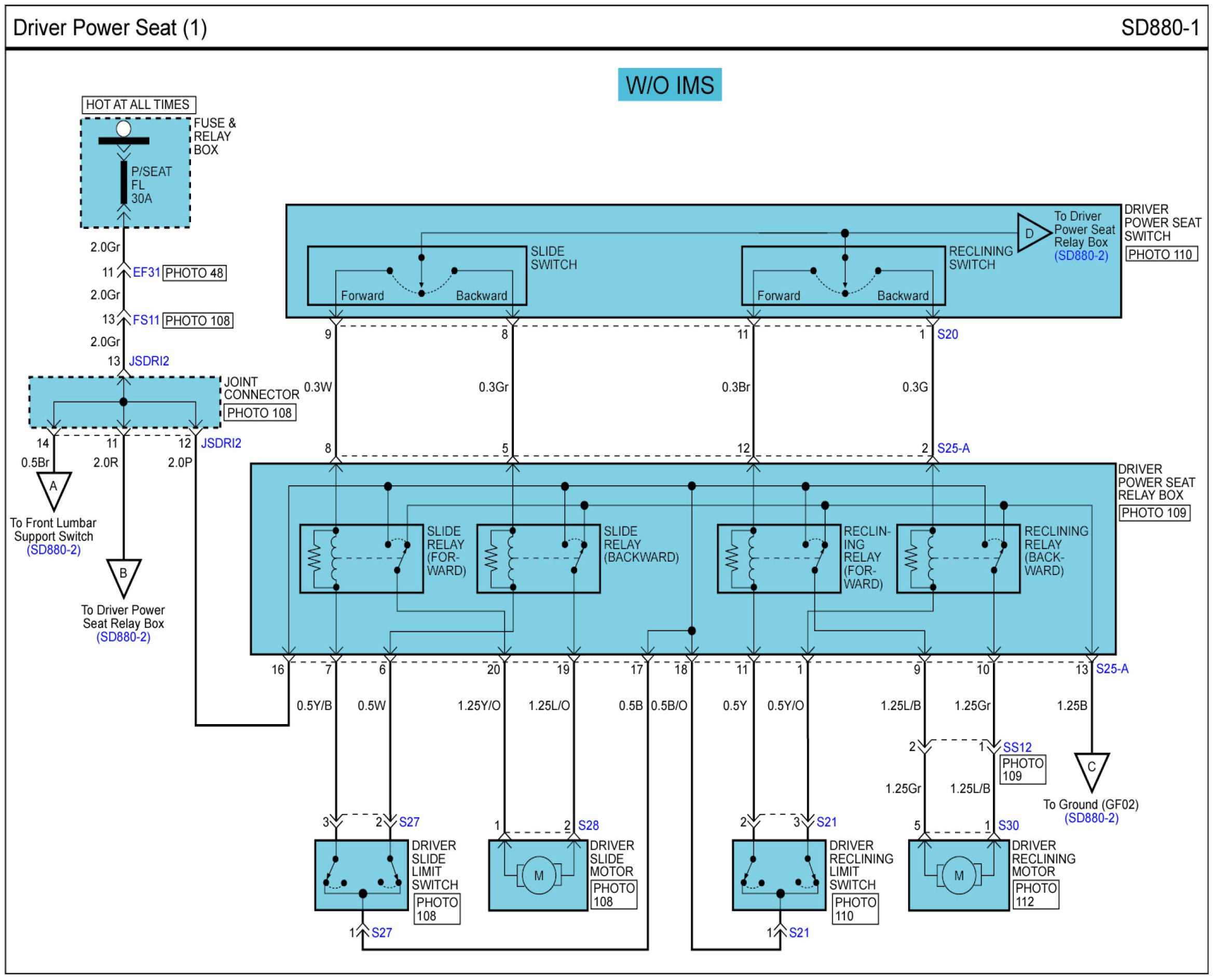Open the SD880-2 link under Relay Box D

[1081, 256]
